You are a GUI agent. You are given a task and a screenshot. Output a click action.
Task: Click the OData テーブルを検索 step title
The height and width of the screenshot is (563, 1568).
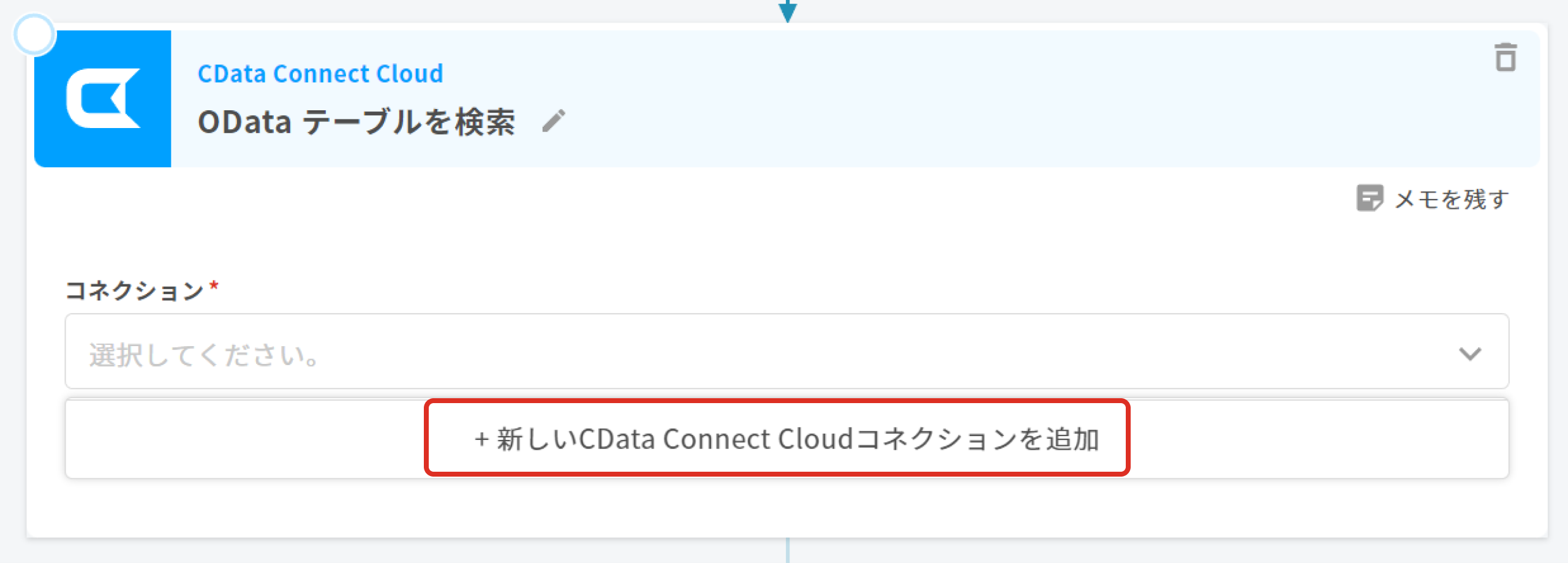[356, 122]
